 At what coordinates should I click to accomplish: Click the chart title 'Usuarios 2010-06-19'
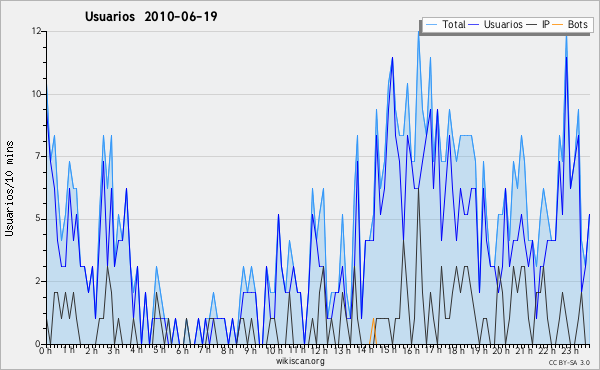coord(151,16)
